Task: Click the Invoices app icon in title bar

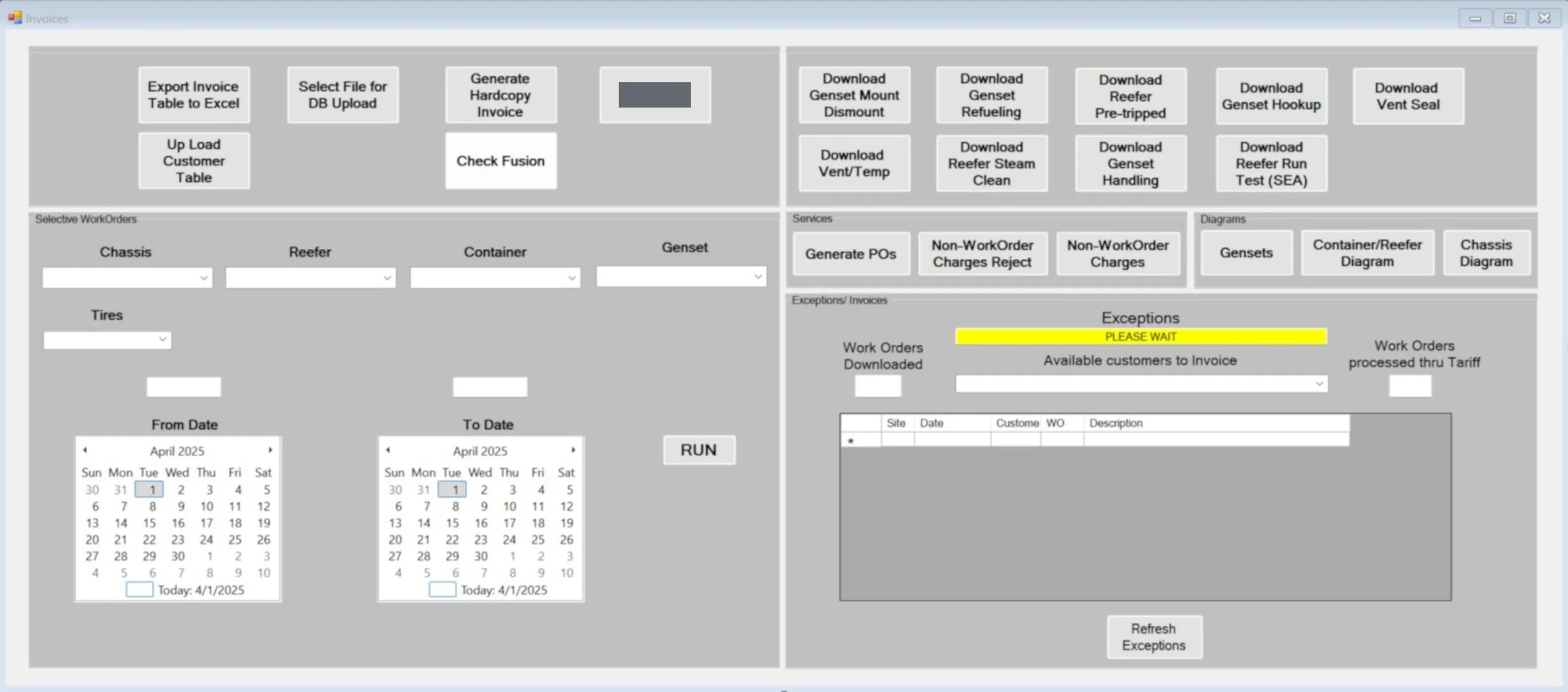Action: click(x=15, y=18)
